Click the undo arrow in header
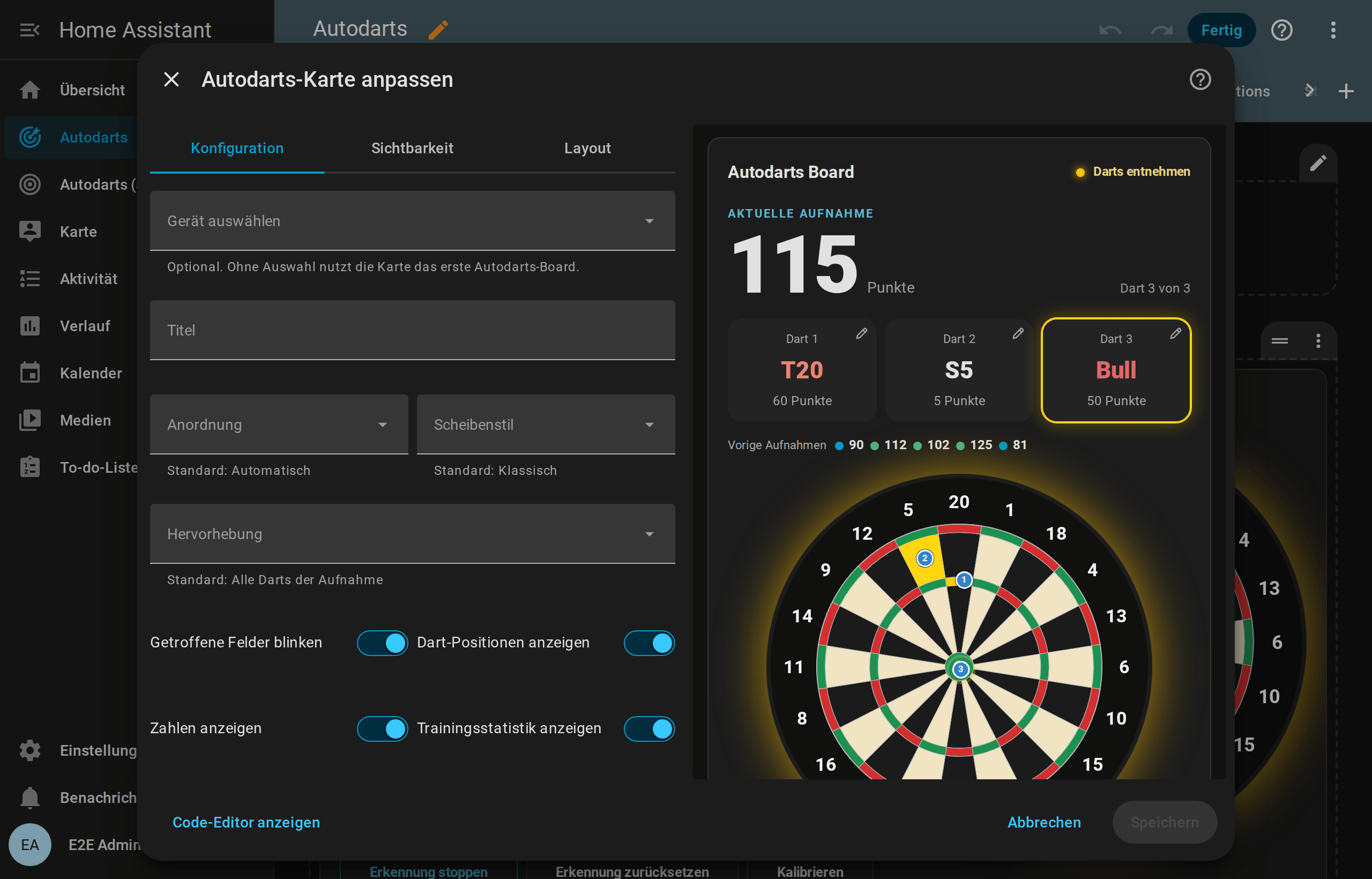The width and height of the screenshot is (1372, 879). (x=1110, y=29)
